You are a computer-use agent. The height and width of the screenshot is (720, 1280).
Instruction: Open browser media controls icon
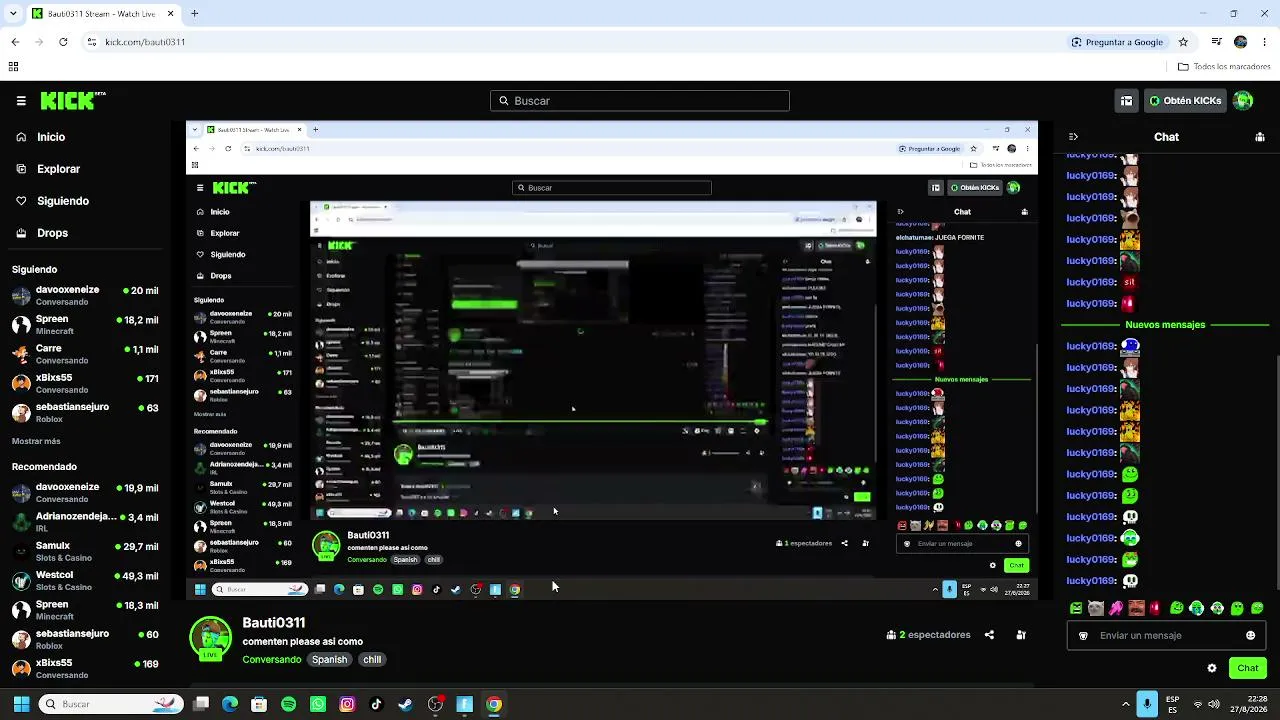[1216, 42]
